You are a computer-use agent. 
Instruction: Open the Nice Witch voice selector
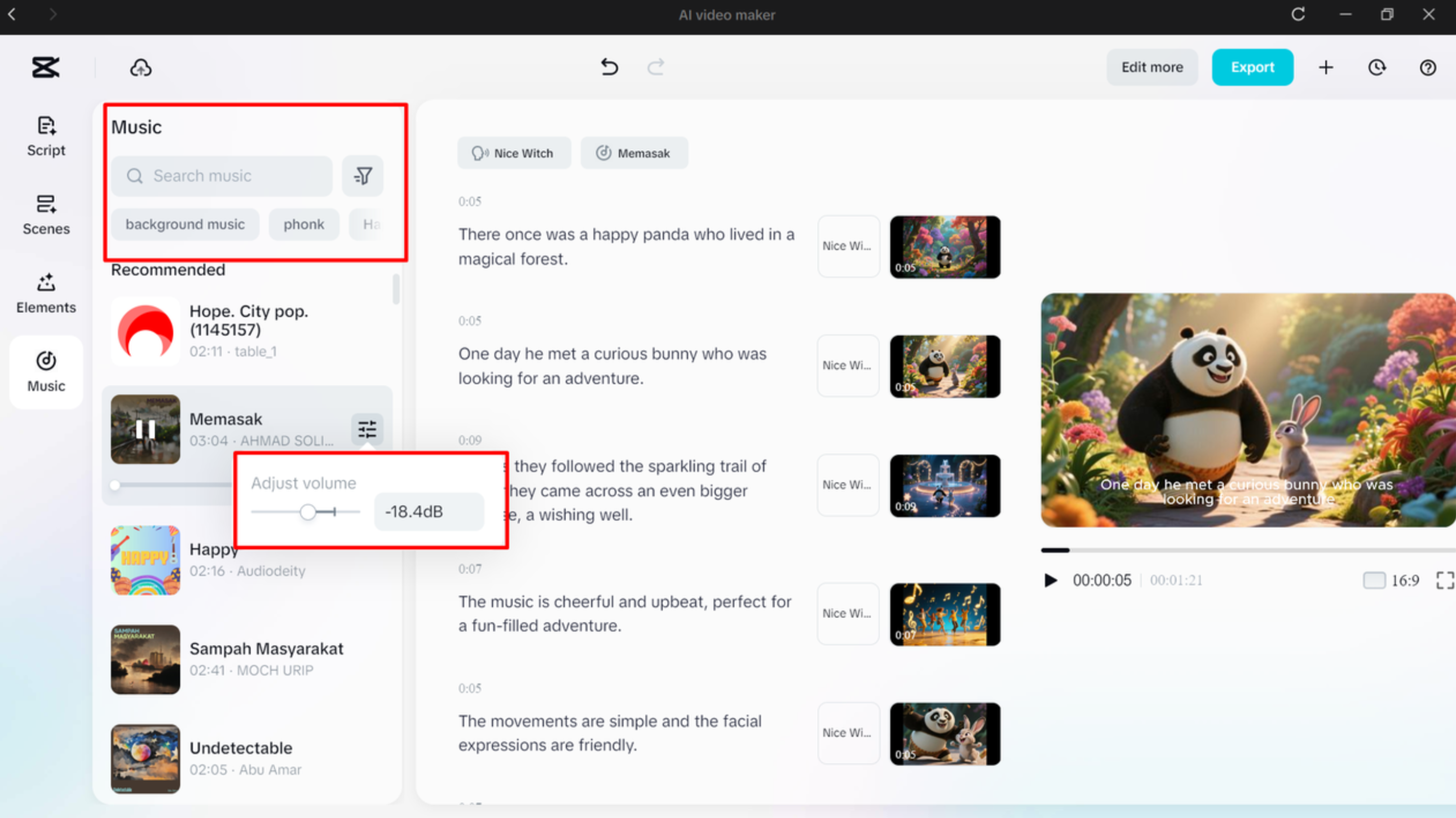click(x=513, y=153)
